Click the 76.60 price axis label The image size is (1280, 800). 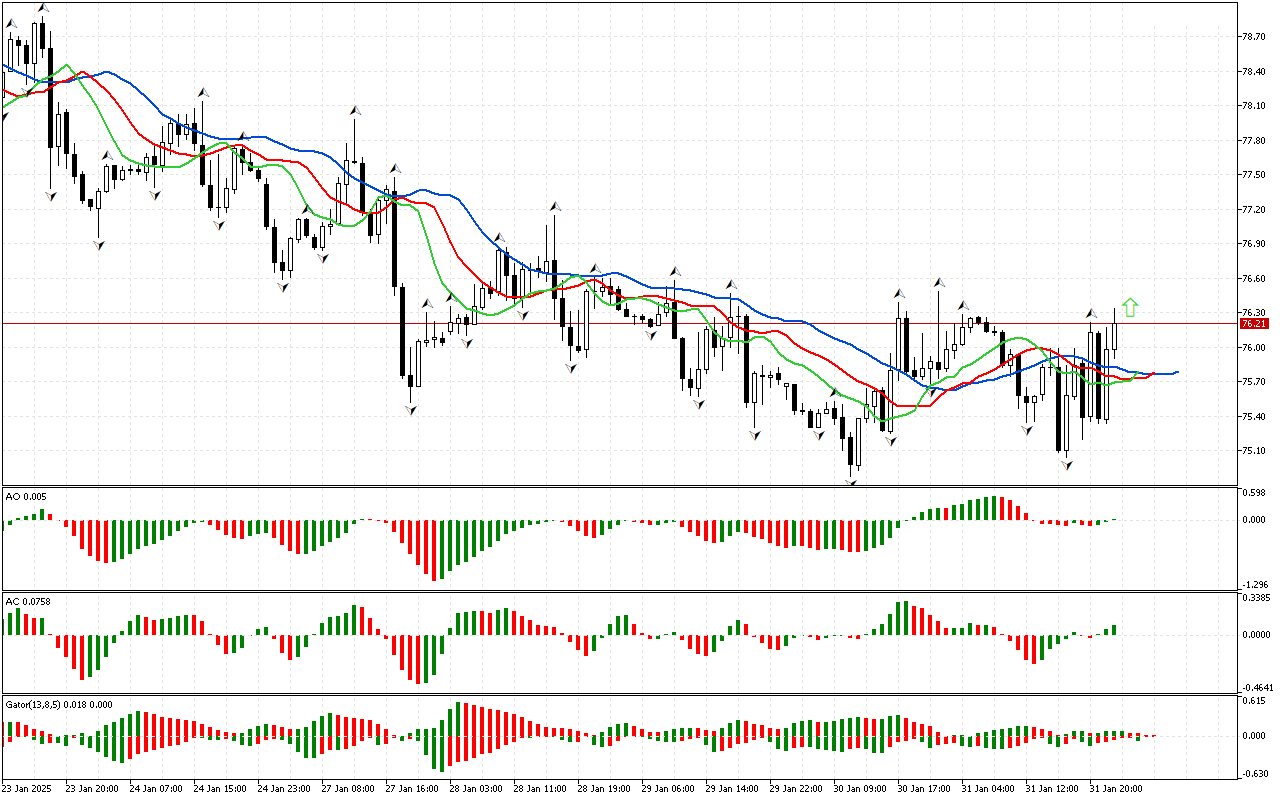click(1253, 279)
